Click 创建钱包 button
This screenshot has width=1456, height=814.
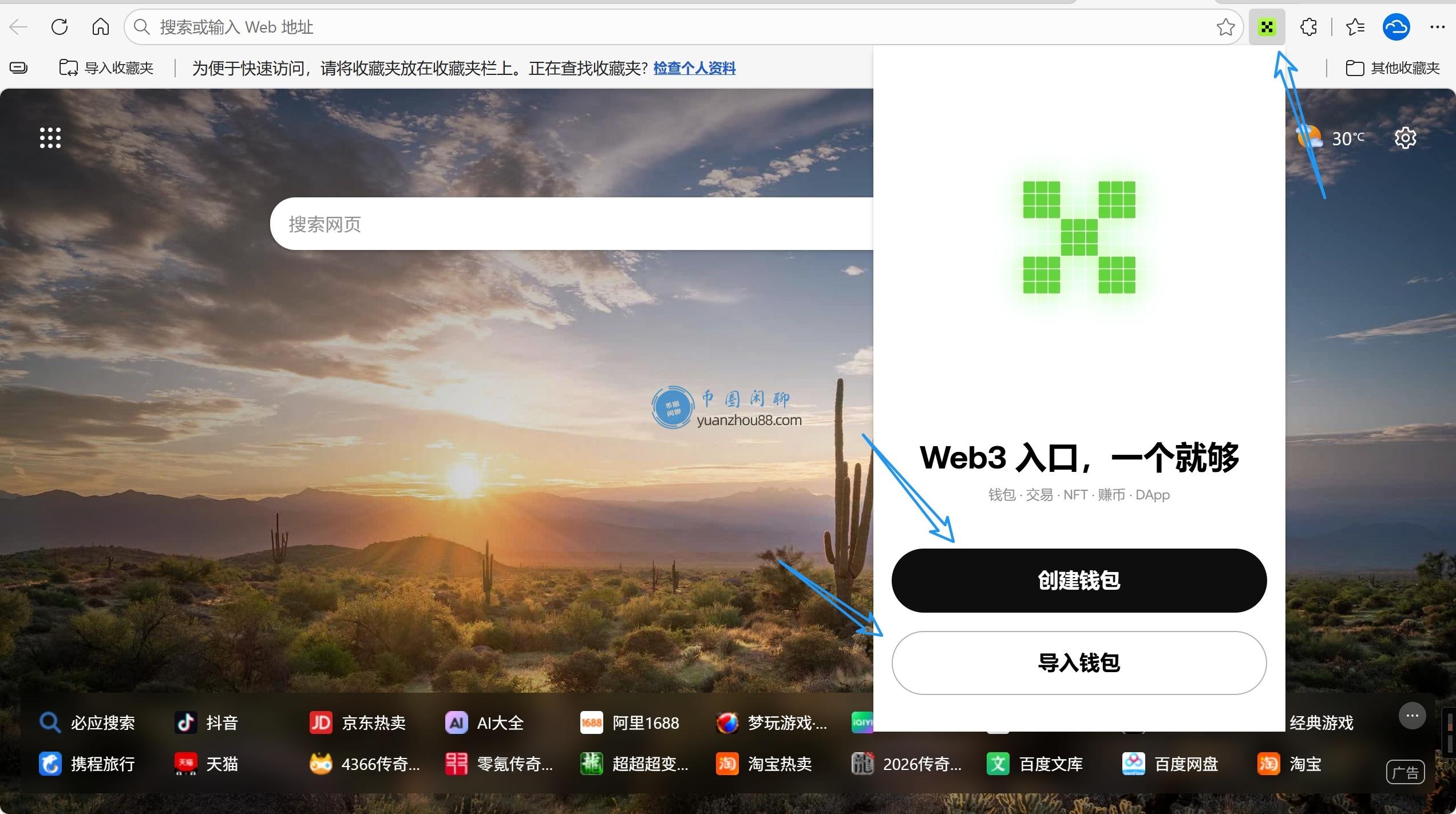[1079, 580]
